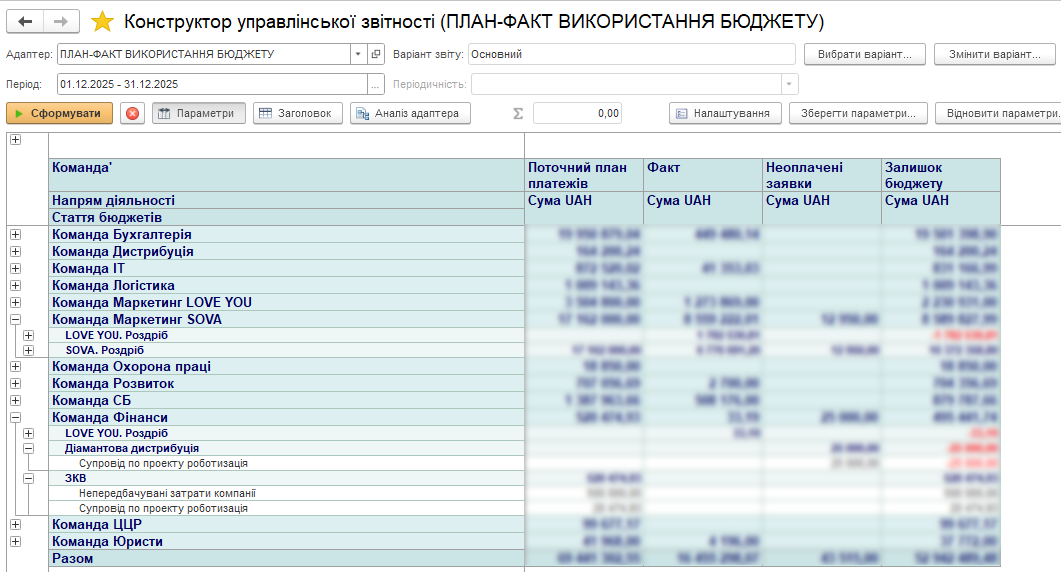This screenshot has height=572, width=1061.
Task: Click Відновити параметри button
Action: 999,113
